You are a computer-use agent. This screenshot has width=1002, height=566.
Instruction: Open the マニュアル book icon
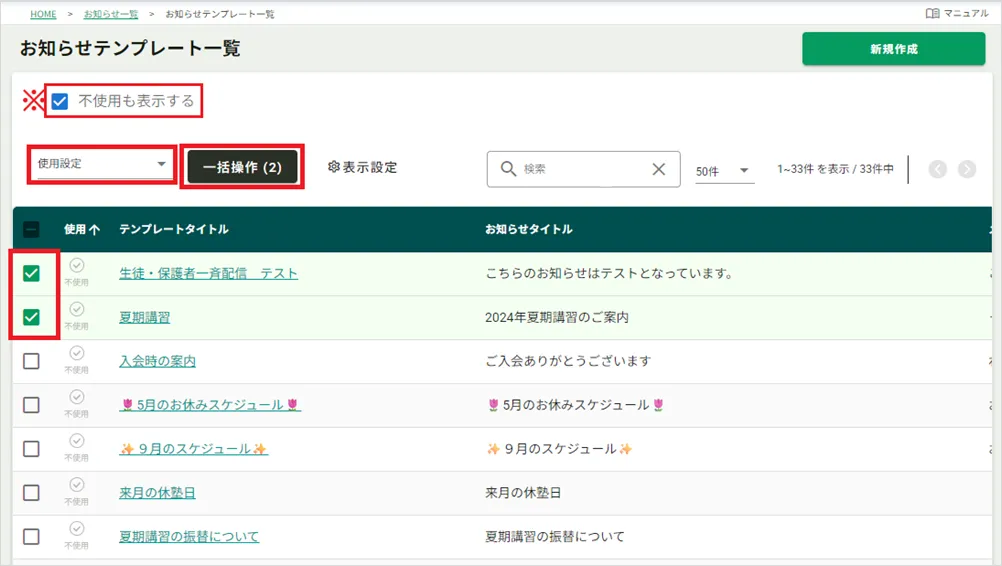point(932,13)
